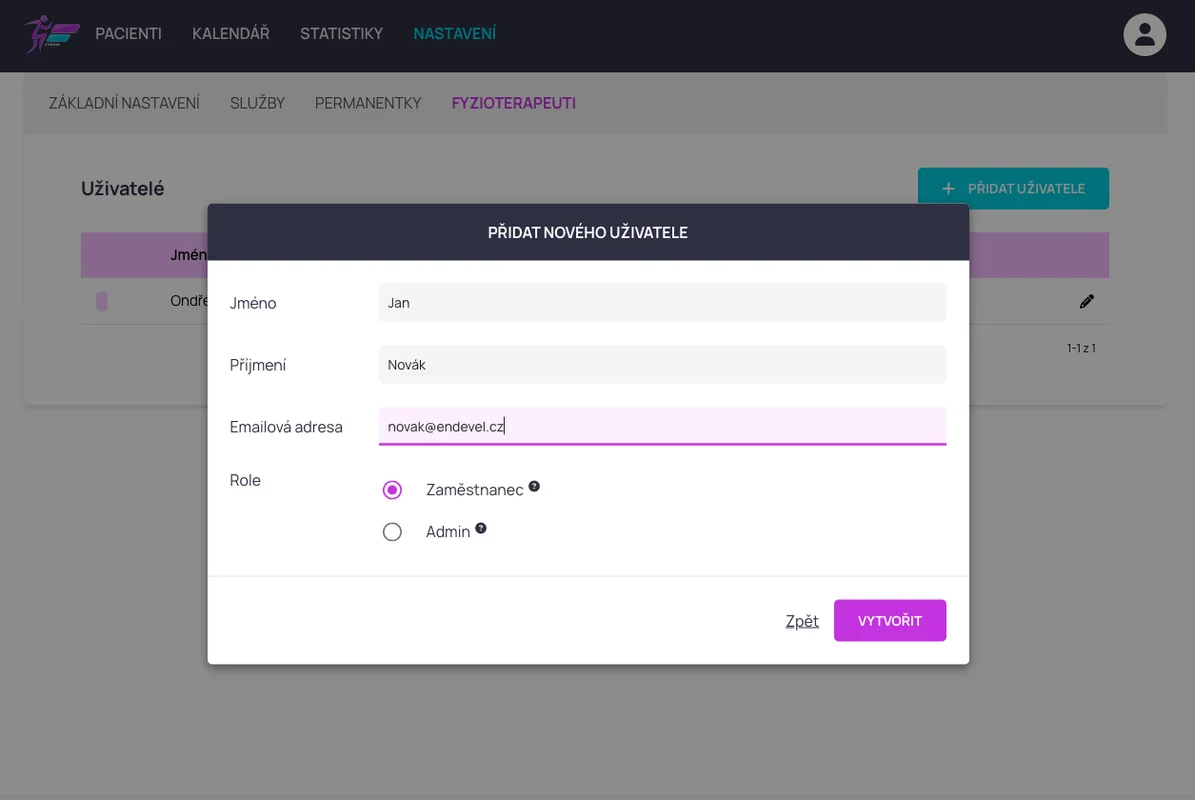The height and width of the screenshot is (800, 1195).
Task: Click into the Jméno input field
Action: (x=661, y=303)
